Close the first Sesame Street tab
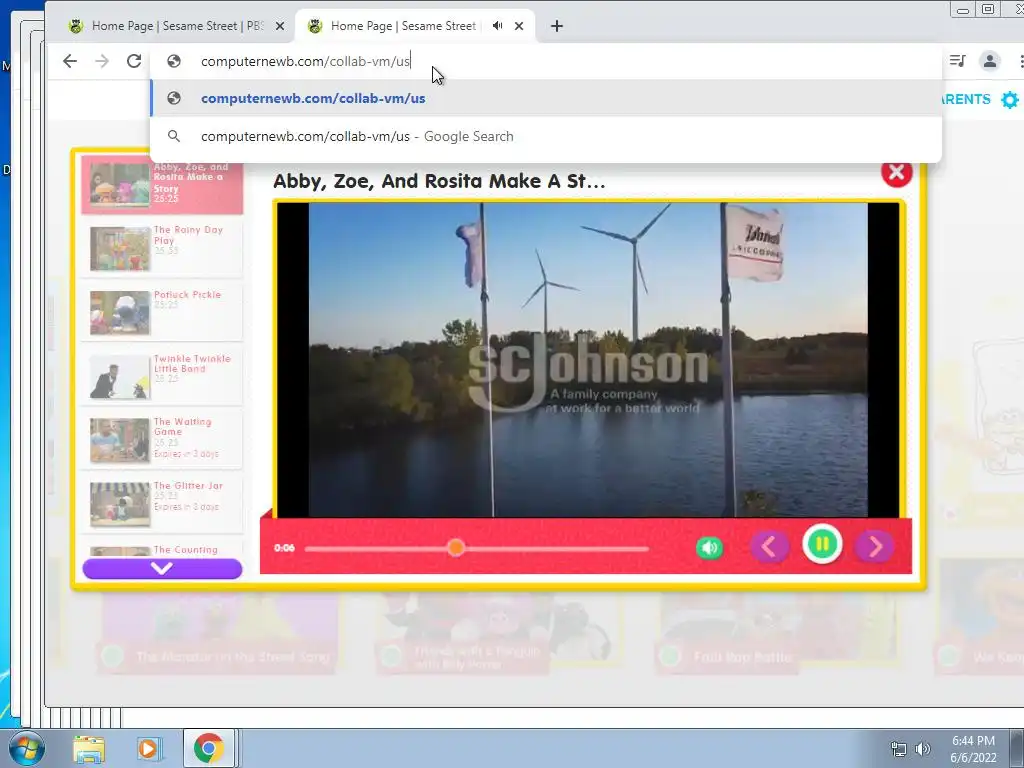This screenshot has height=768, width=1024. click(x=280, y=26)
